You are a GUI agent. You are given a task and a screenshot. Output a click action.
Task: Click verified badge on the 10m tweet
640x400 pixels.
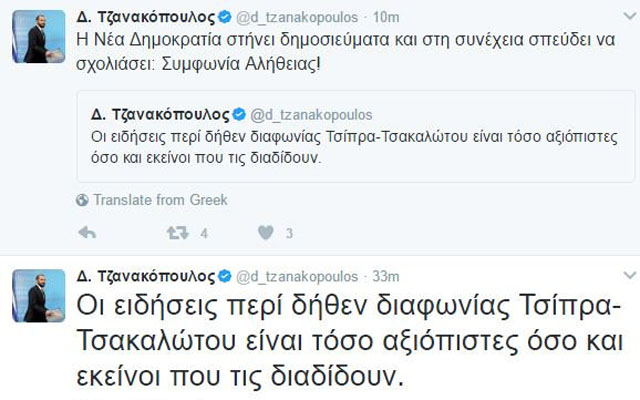click(225, 18)
